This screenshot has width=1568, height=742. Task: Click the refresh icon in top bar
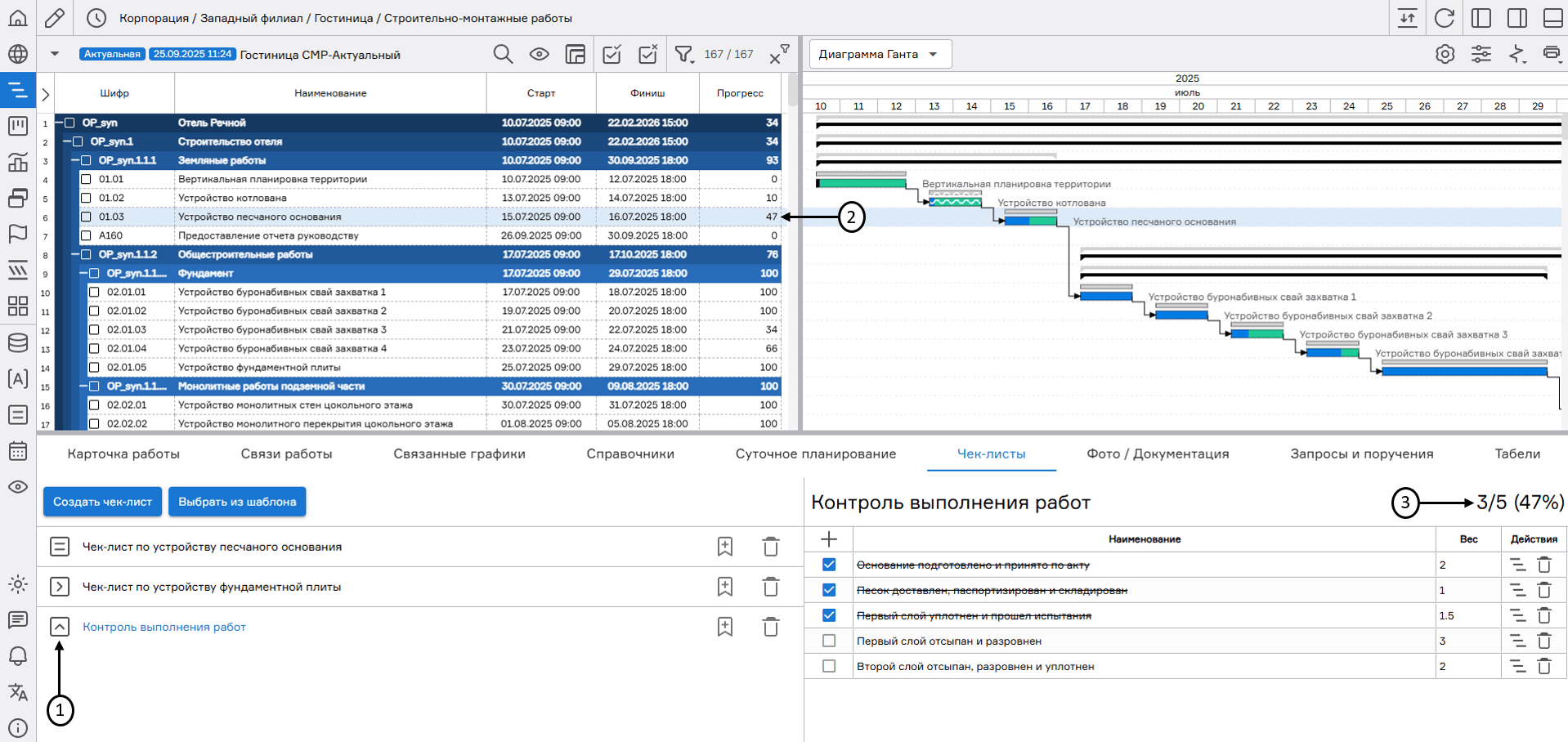point(1445,18)
